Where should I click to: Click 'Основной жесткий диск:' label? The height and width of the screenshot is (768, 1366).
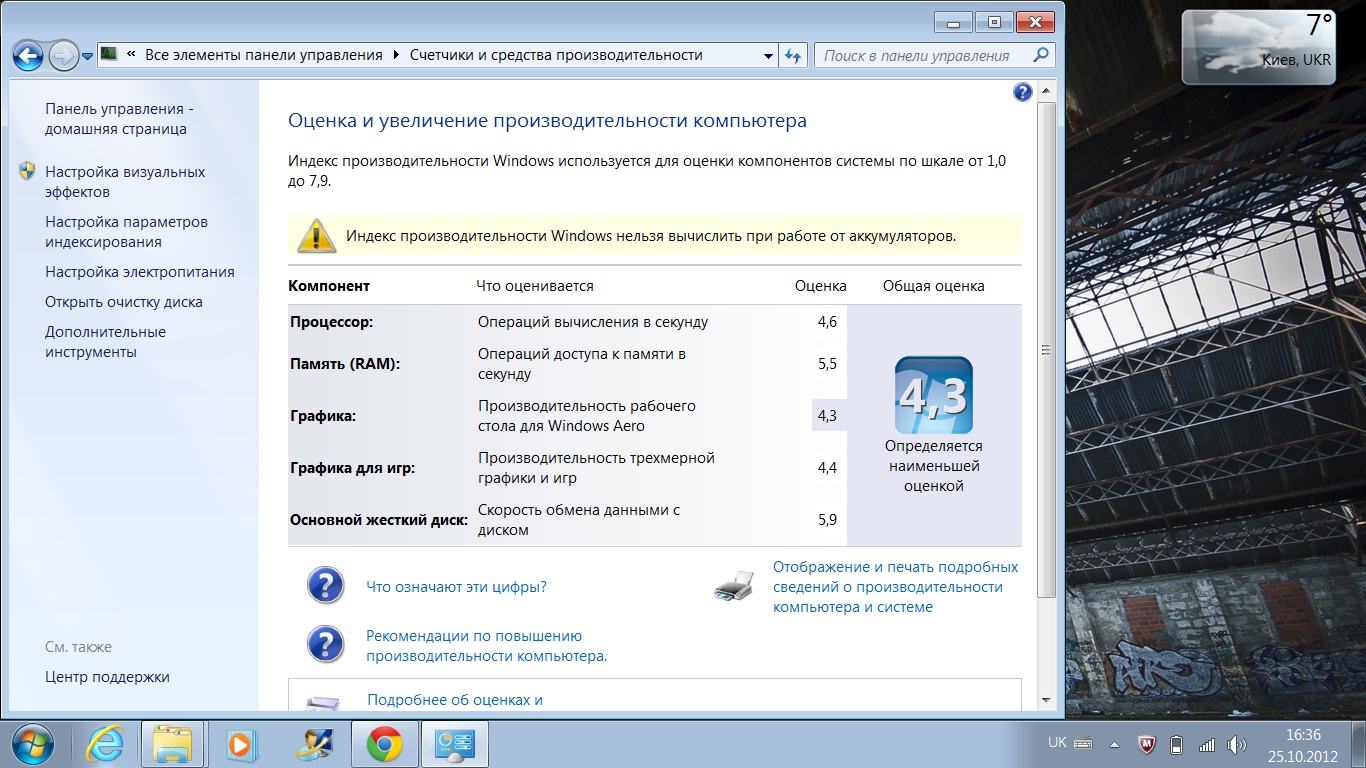coord(379,520)
